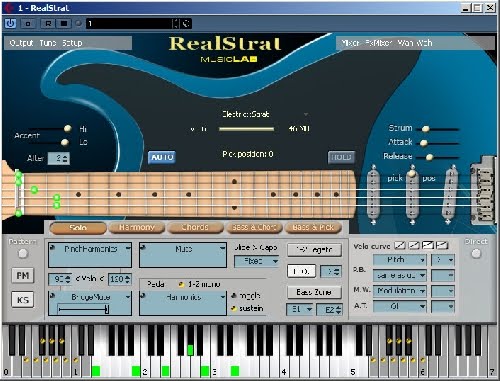
Task: Open the Pitch P.B. dropdown
Action: tap(400, 260)
